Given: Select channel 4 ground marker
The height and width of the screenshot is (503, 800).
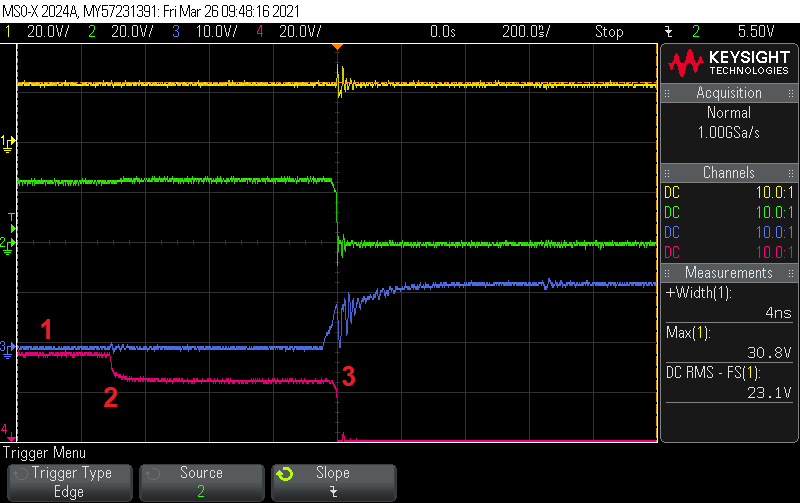Looking at the screenshot, I should click(x=8, y=432).
